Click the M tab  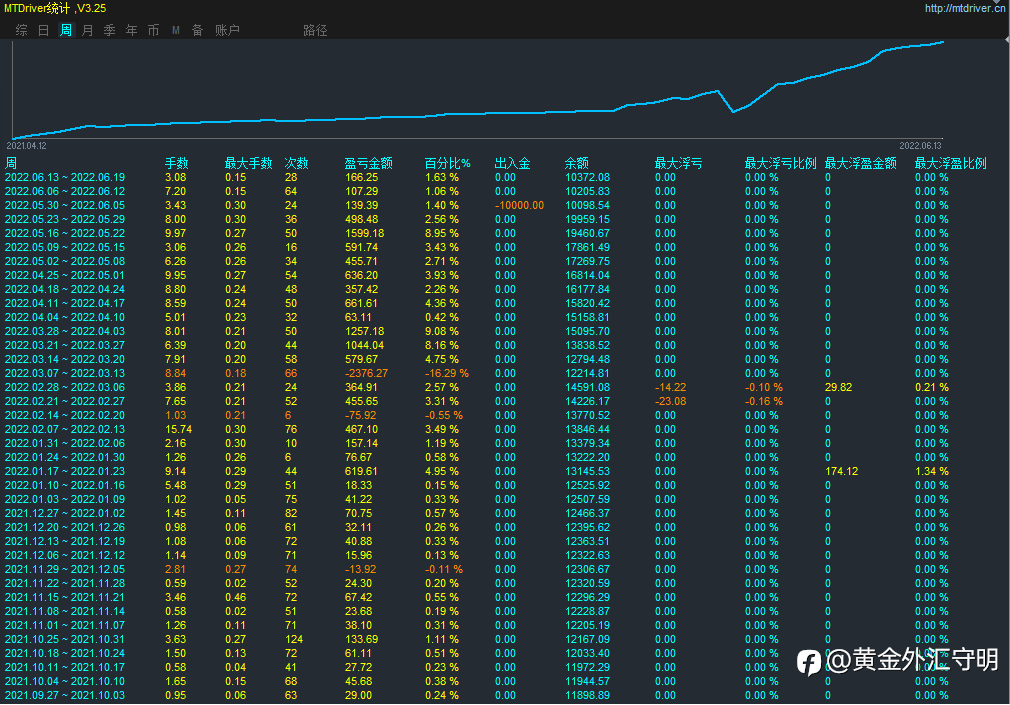(x=176, y=30)
